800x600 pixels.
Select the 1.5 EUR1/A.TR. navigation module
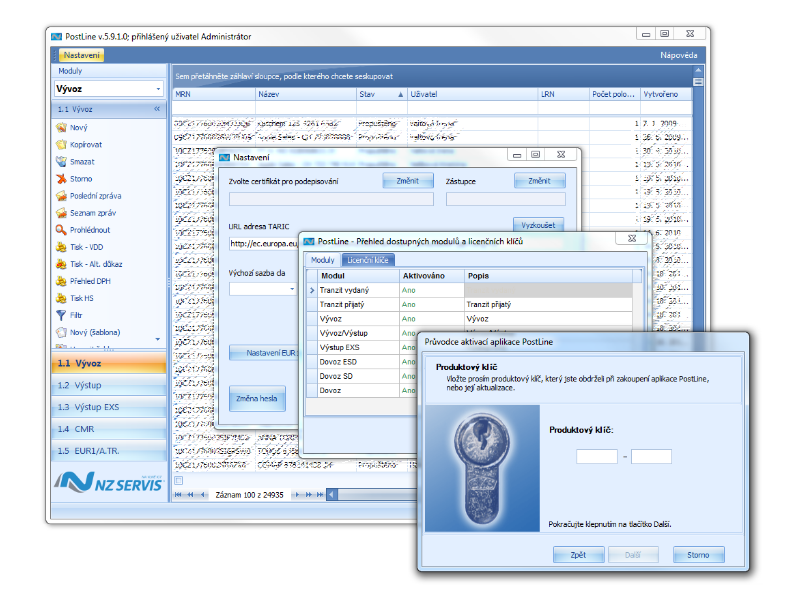109,451
